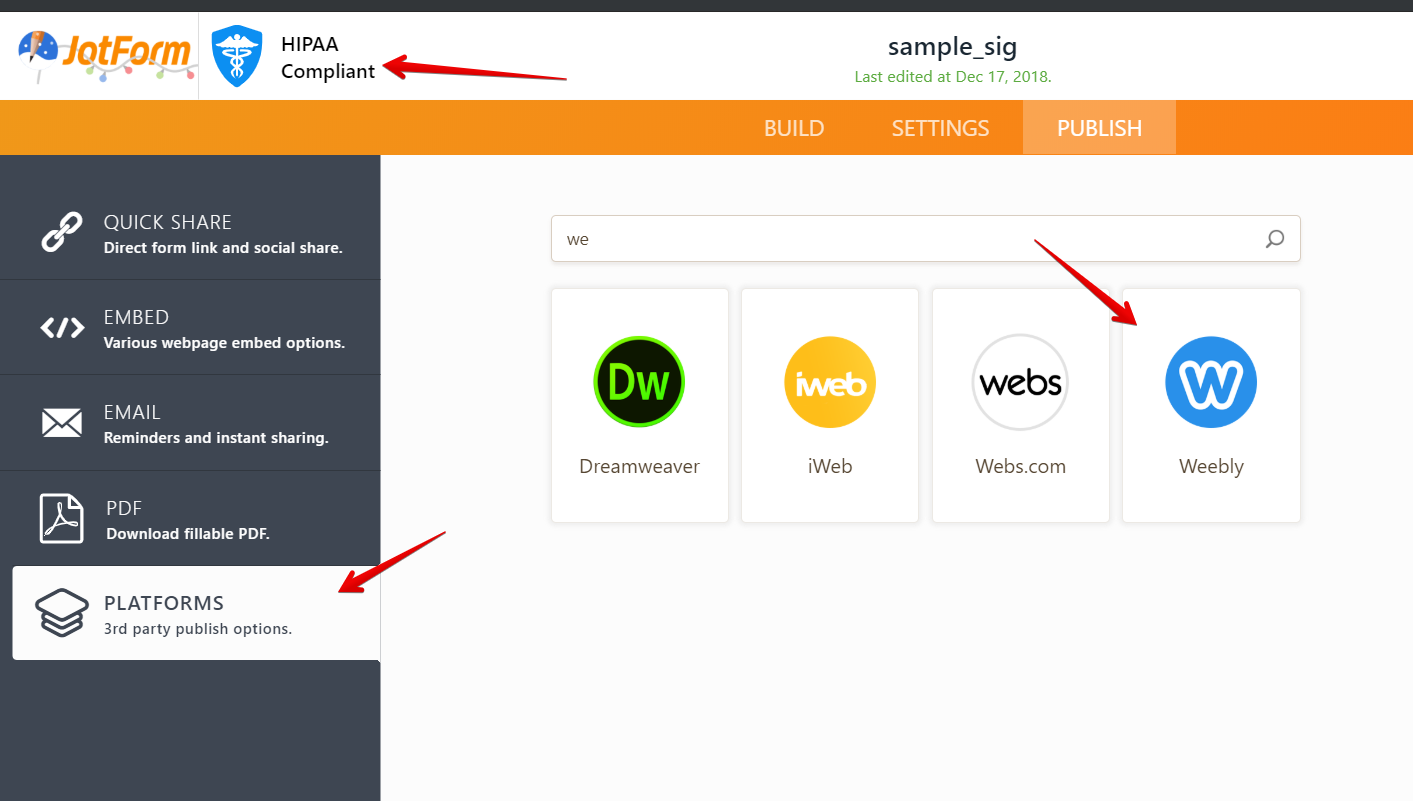Open the PUBLISH tab
The image size is (1413, 801).
pyautogui.click(x=1099, y=128)
